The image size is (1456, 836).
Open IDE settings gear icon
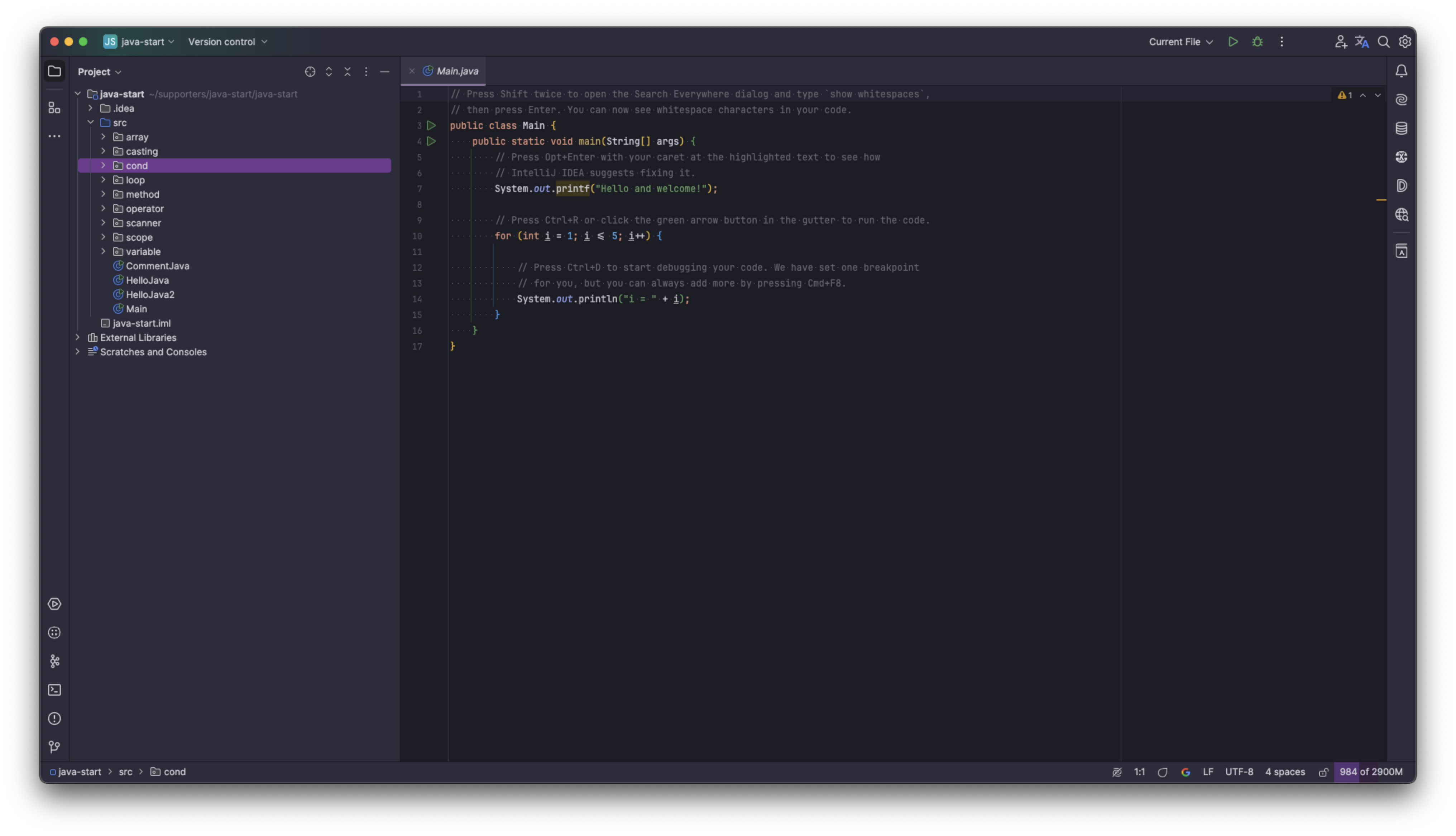[1404, 41]
